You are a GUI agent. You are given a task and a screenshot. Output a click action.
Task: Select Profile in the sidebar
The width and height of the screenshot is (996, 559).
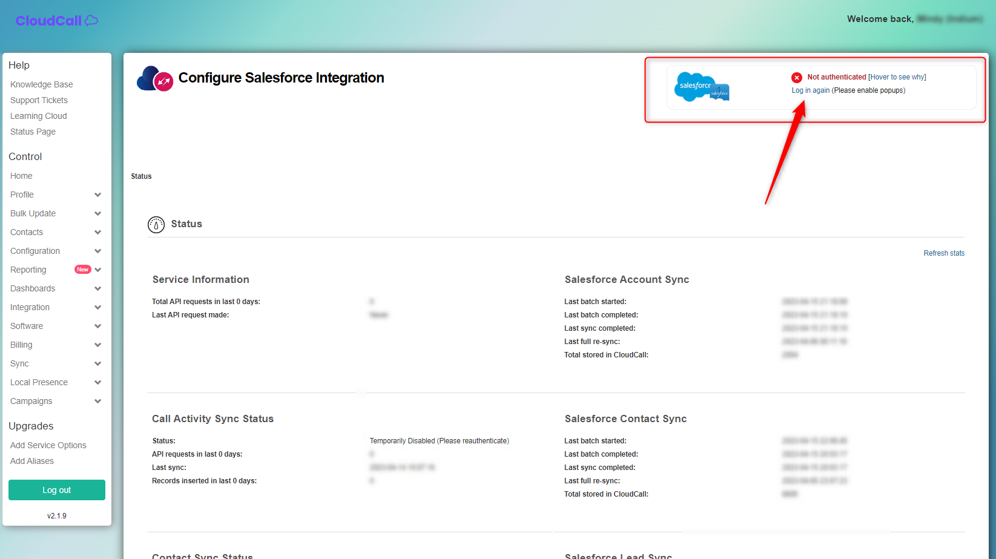(x=22, y=194)
